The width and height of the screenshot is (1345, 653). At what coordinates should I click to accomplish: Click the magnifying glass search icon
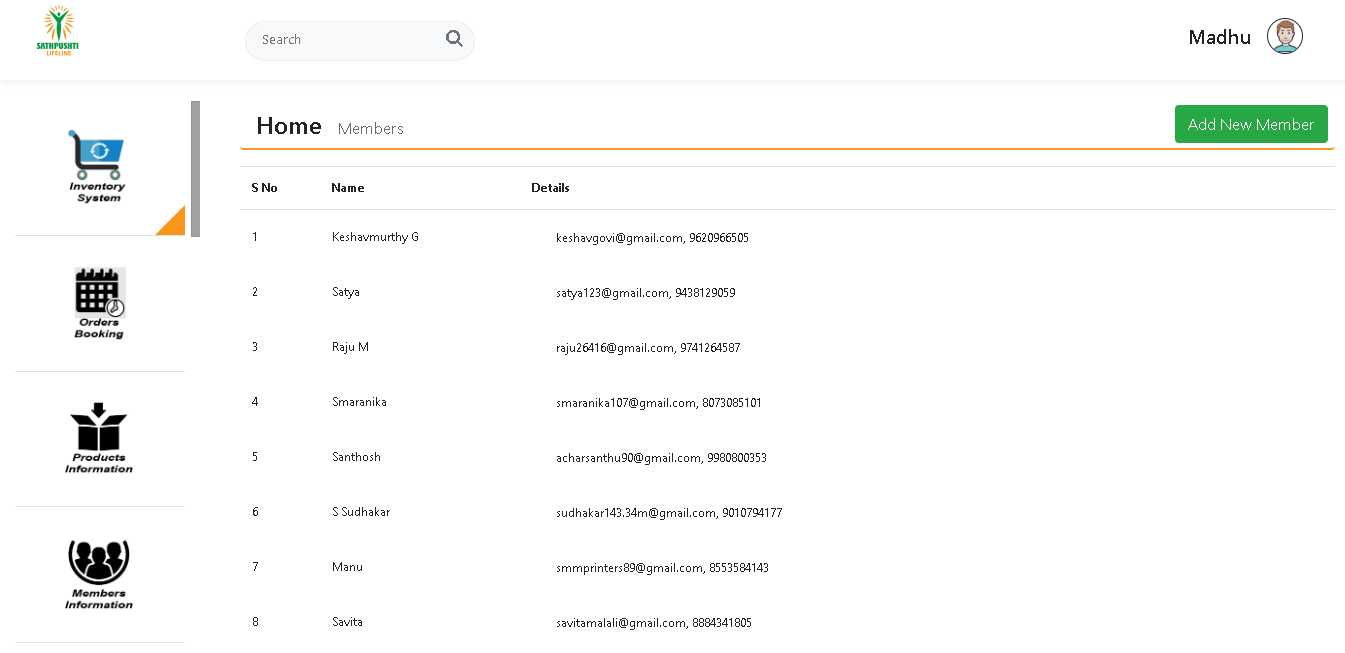click(x=454, y=39)
